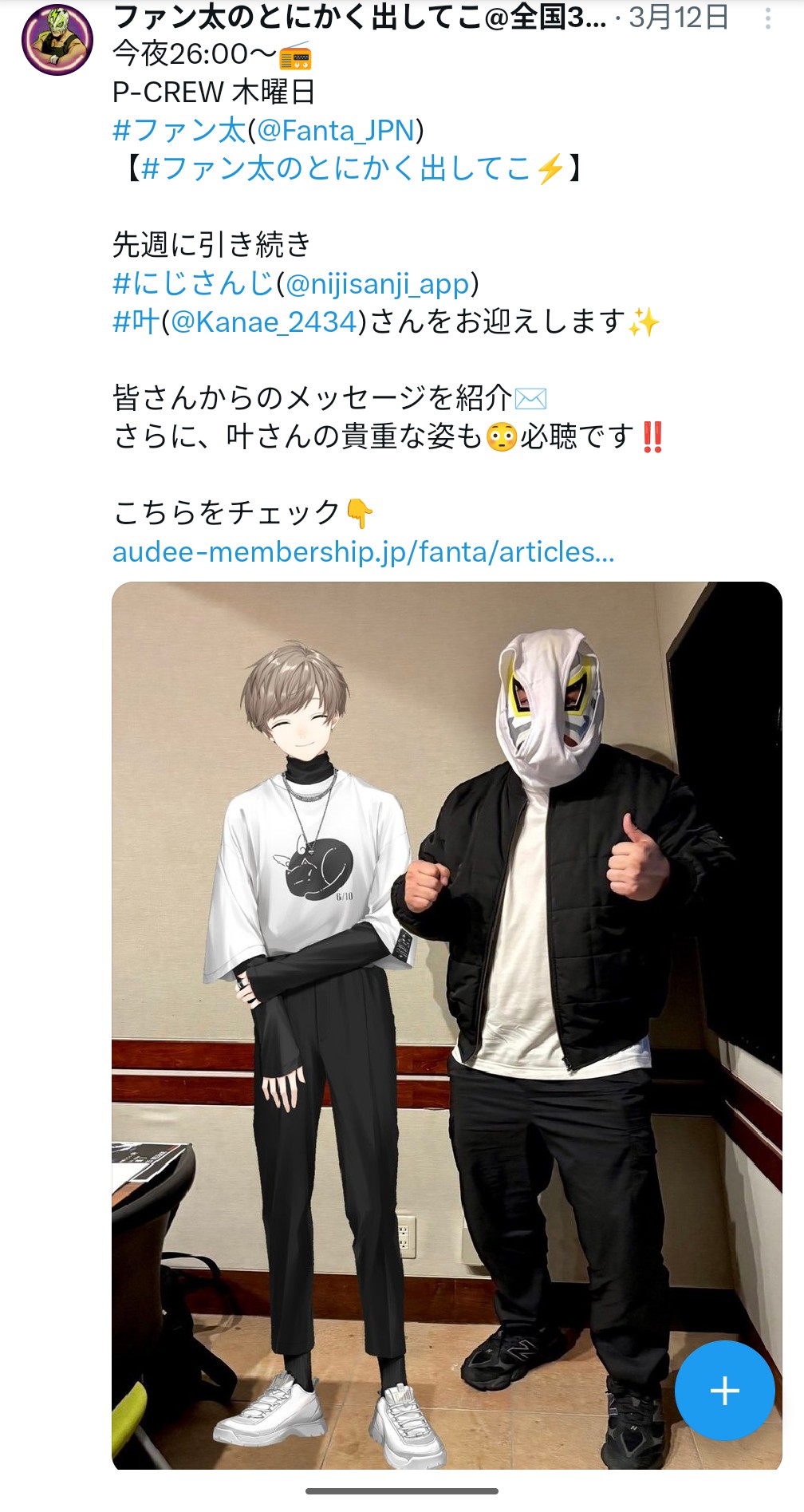Image resolution: width=804 pixels, height=1512 pixels.
Task: Open the #ファン太 hashtag link
Action: [179, 130]
